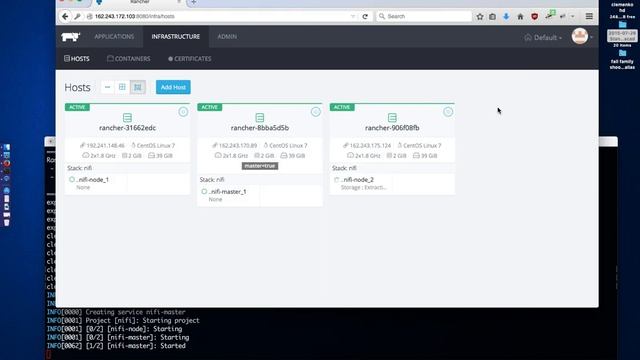The image size is (640, 360).
Task: Open host rancher-906f08fb
Action: pyautogui.click(x=392, y=128)
